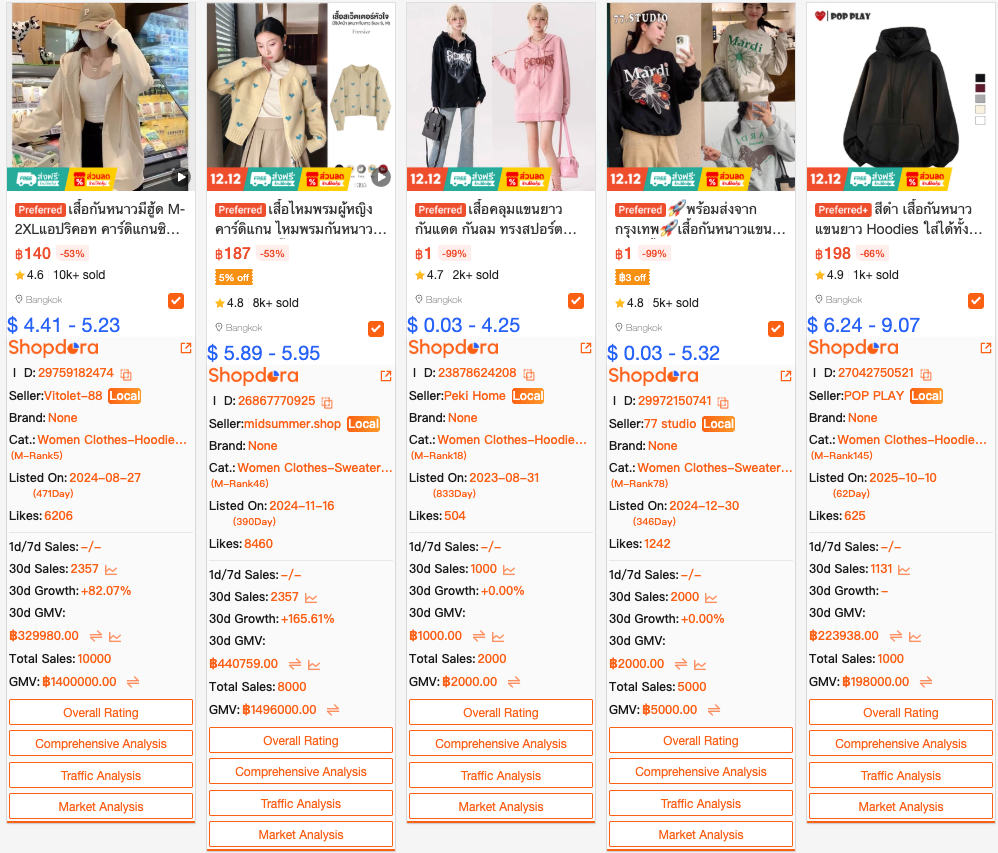The height and width of the screenshot is (853, 998).
Task: Uncheck the checkbox on the ฿140 hoodie card
Action: pyautogui.click(x=176, y=300)
